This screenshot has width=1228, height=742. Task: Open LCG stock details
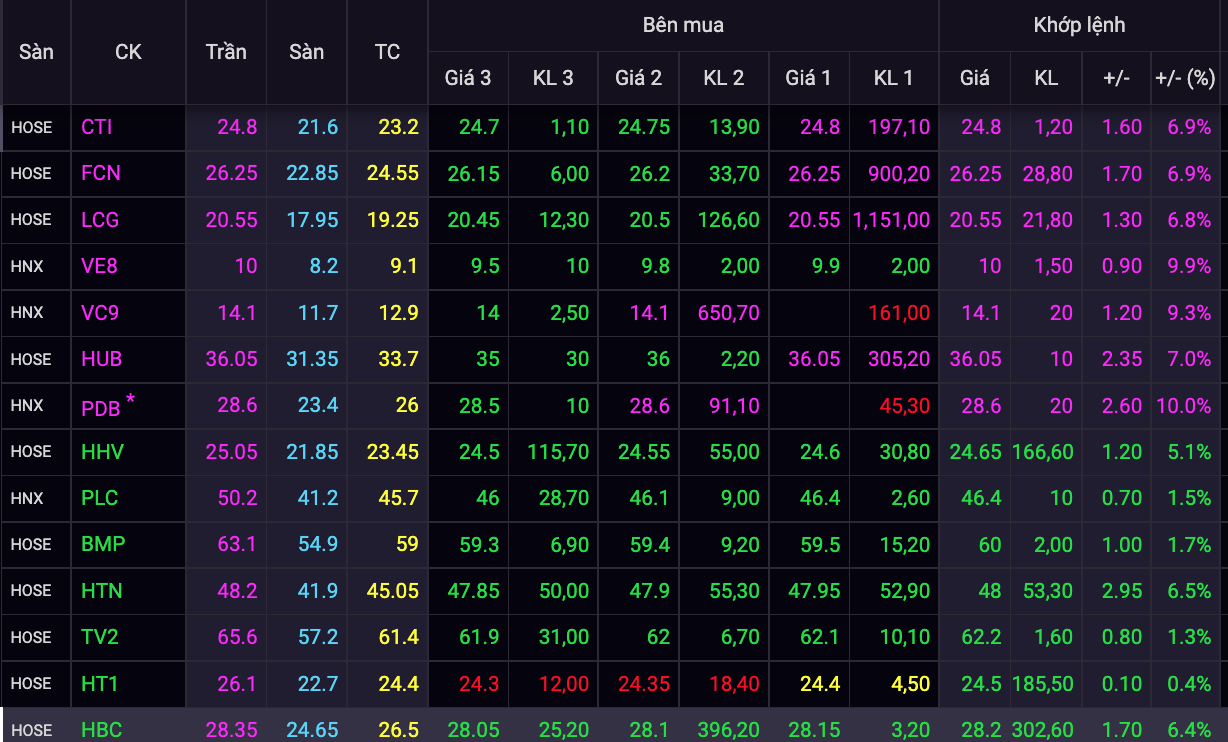(101, 220)
